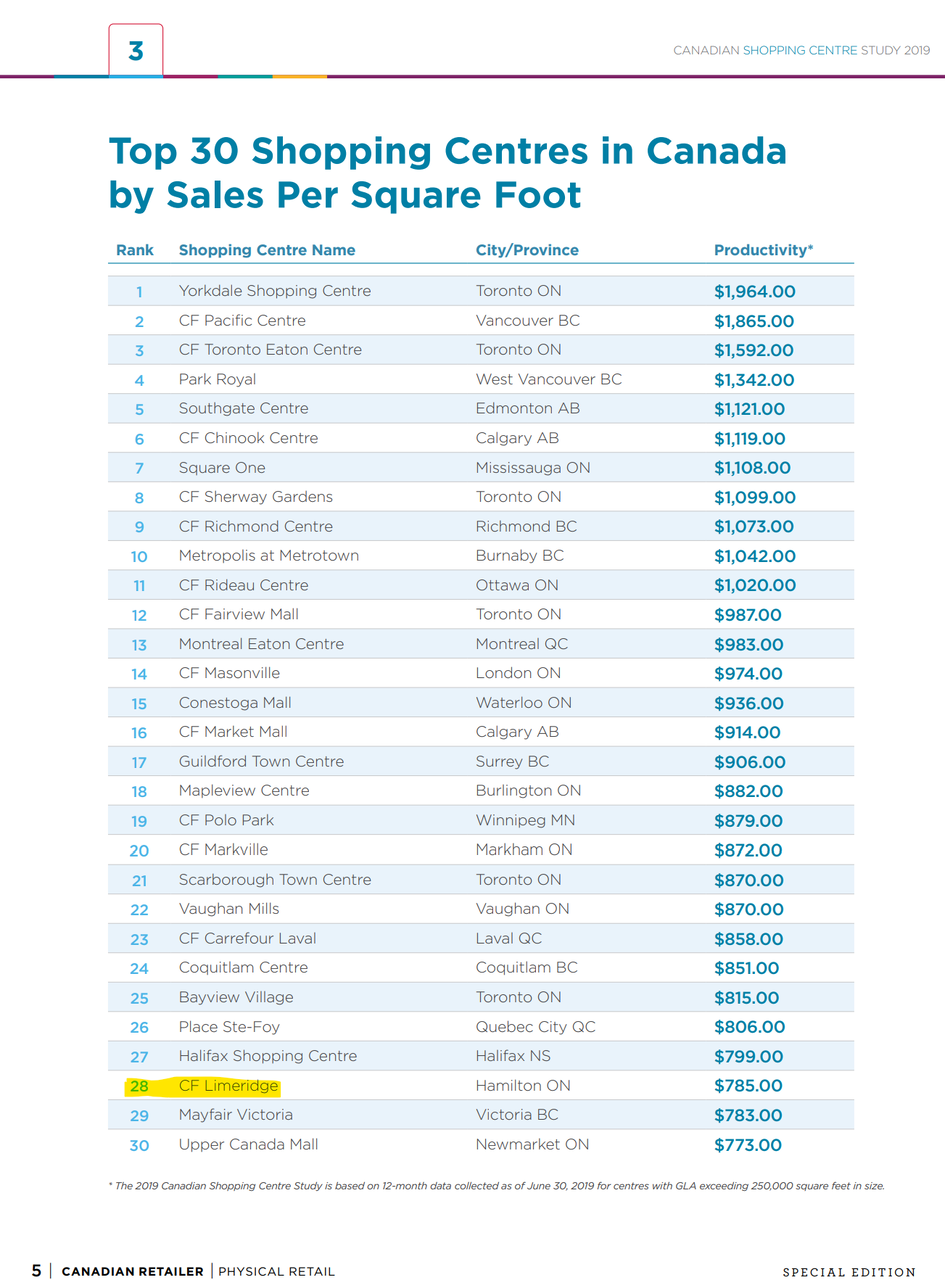The width and height of the screenshot is (945, 1280).
Task: Click the Rank column header
Action: [135, 250]
